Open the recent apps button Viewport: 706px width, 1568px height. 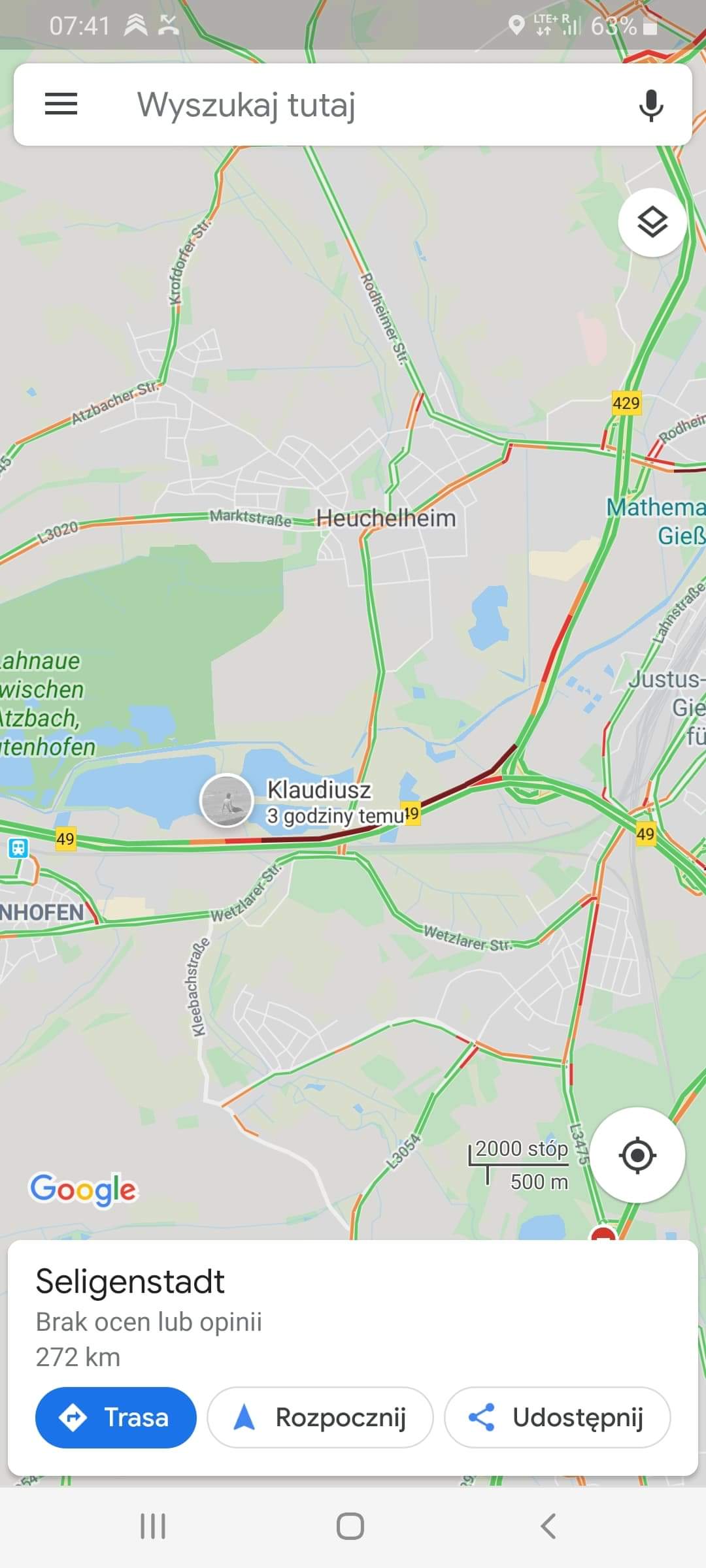153,1526
